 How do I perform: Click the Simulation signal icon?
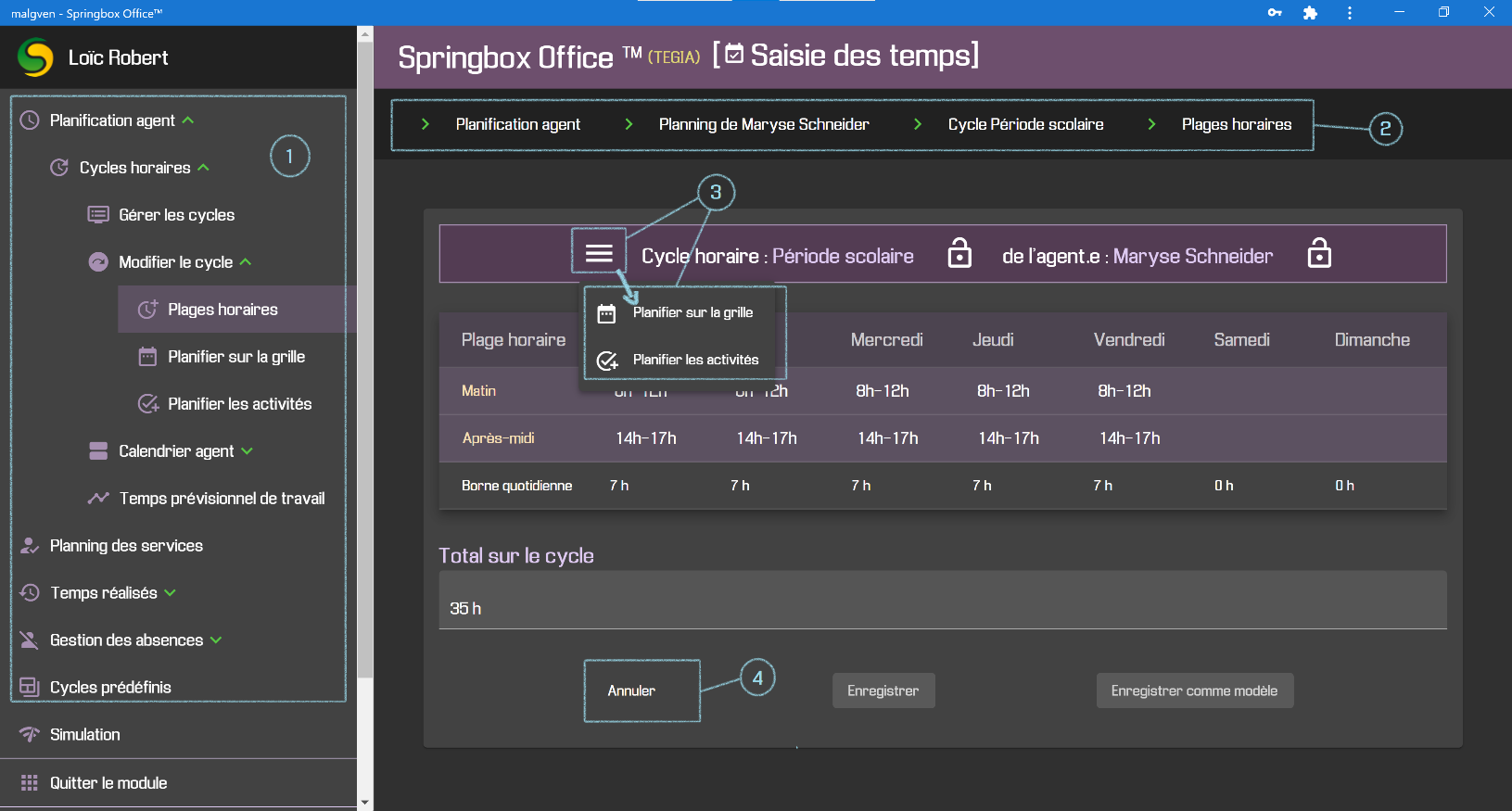30,735
